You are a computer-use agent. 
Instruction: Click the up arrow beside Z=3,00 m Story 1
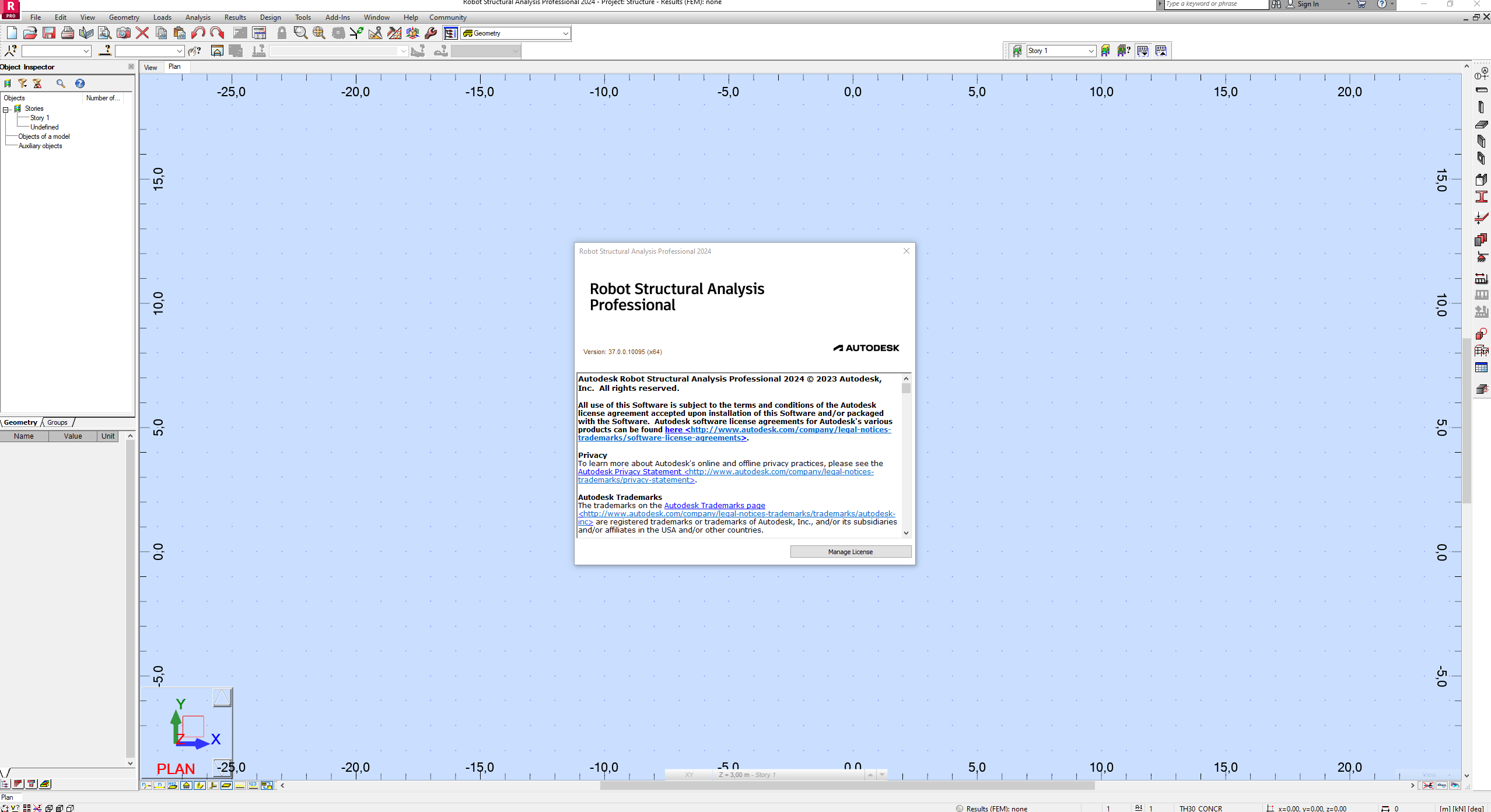[x=870, y=775]
